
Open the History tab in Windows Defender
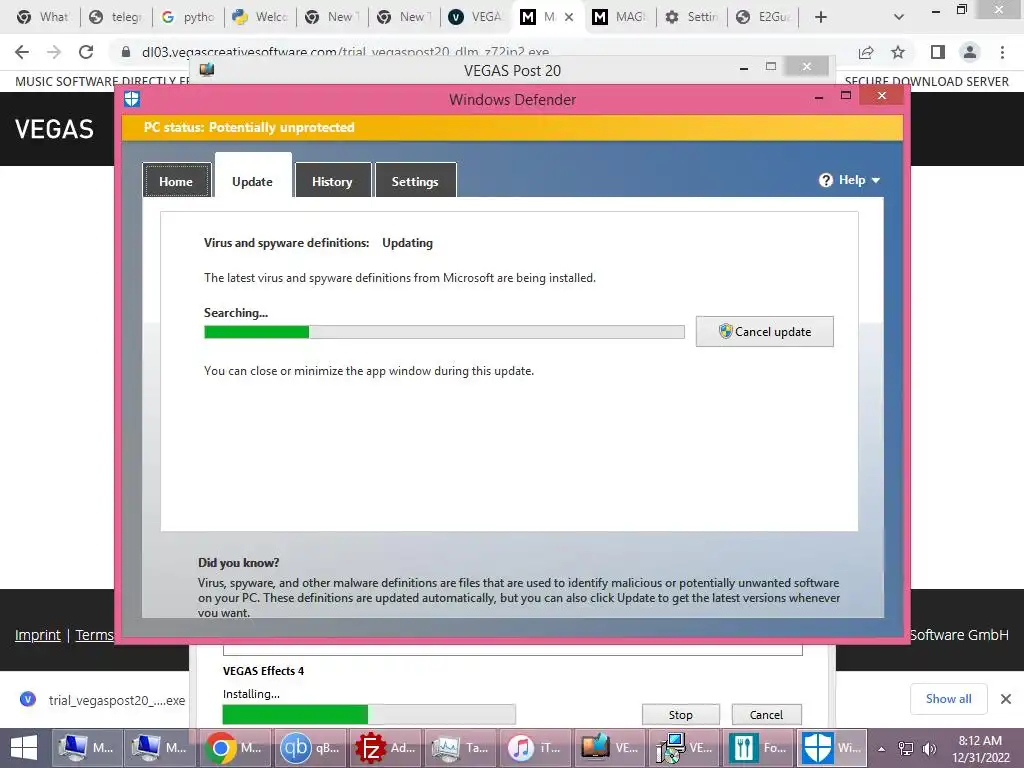[332, 181]
